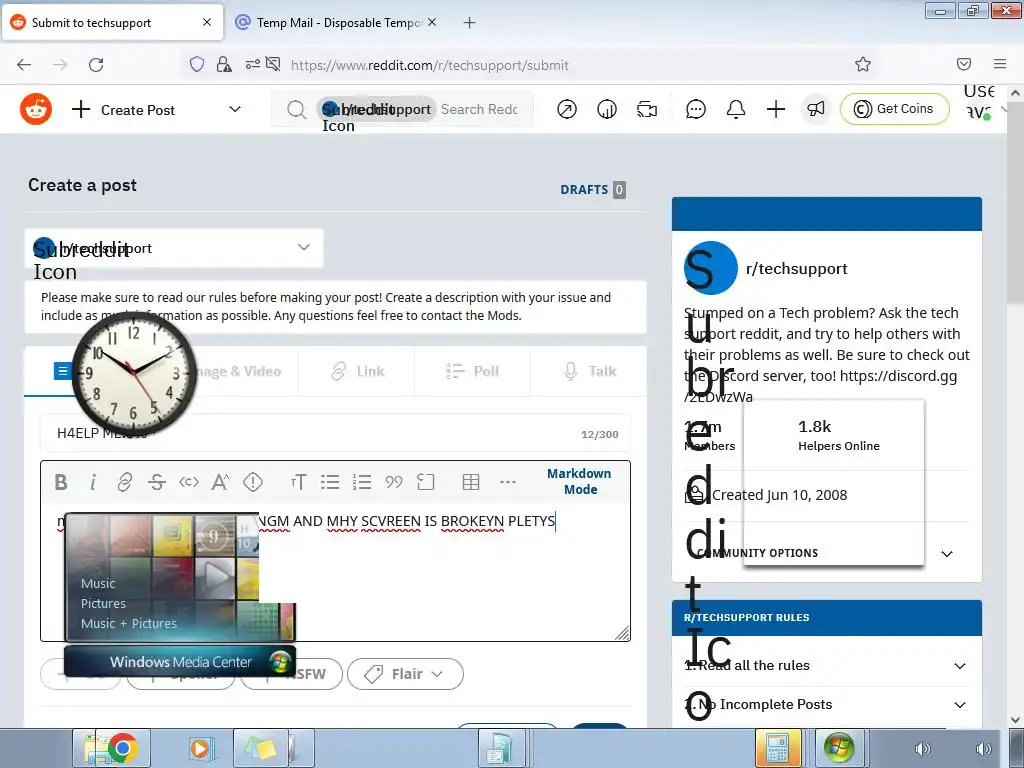Switch editor to Markdown Mode

click(579, 481)
